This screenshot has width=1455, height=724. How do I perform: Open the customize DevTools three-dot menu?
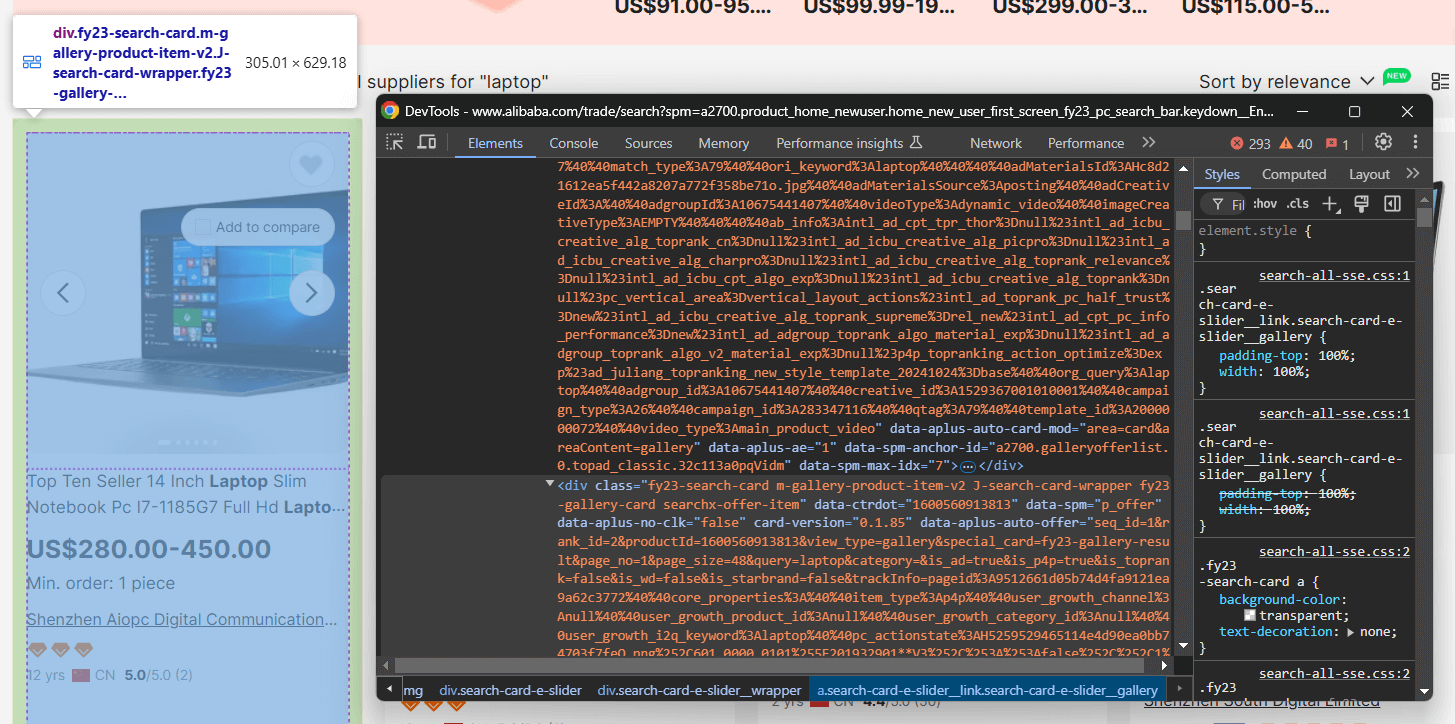click(x=1415, y=142)
